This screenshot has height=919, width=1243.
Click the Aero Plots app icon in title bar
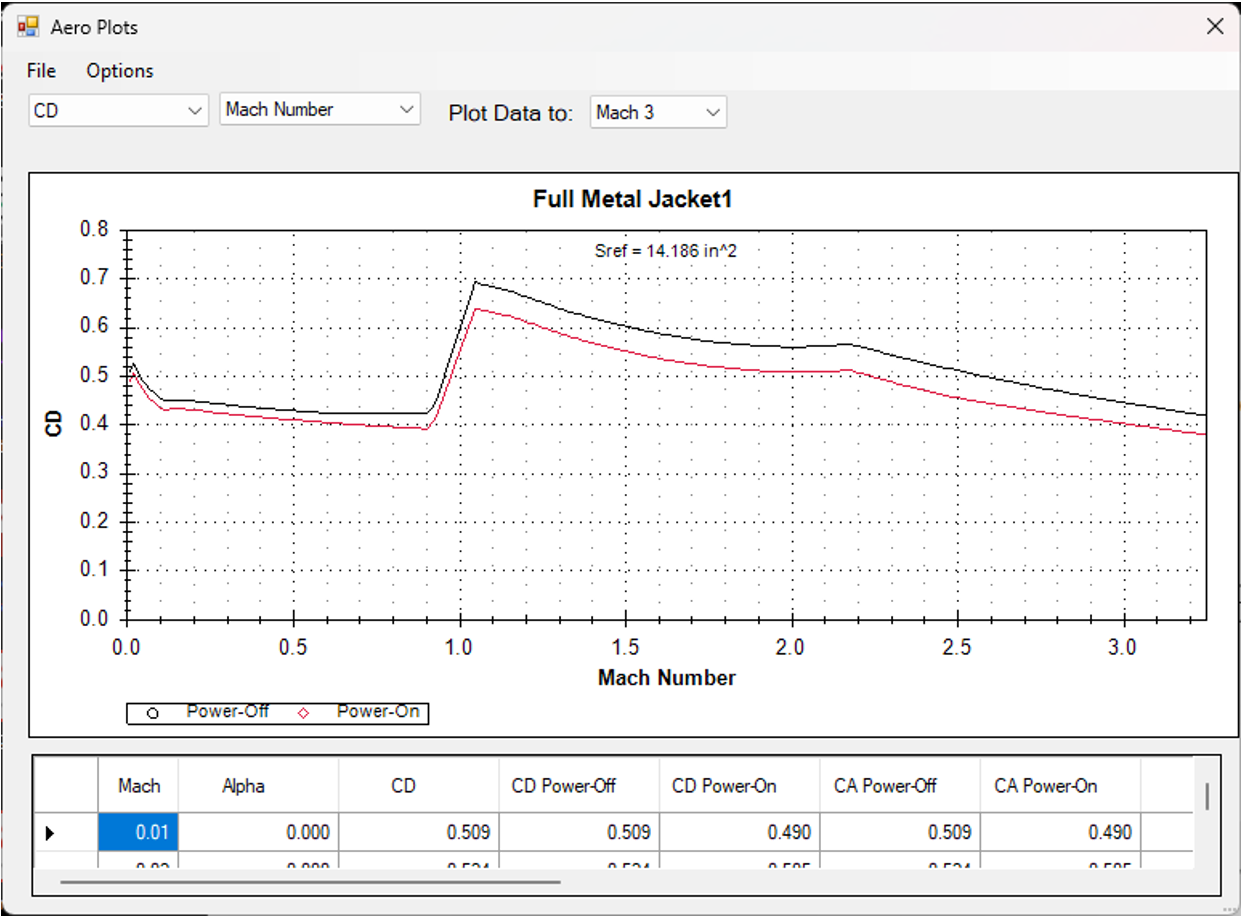click(28, 27)
